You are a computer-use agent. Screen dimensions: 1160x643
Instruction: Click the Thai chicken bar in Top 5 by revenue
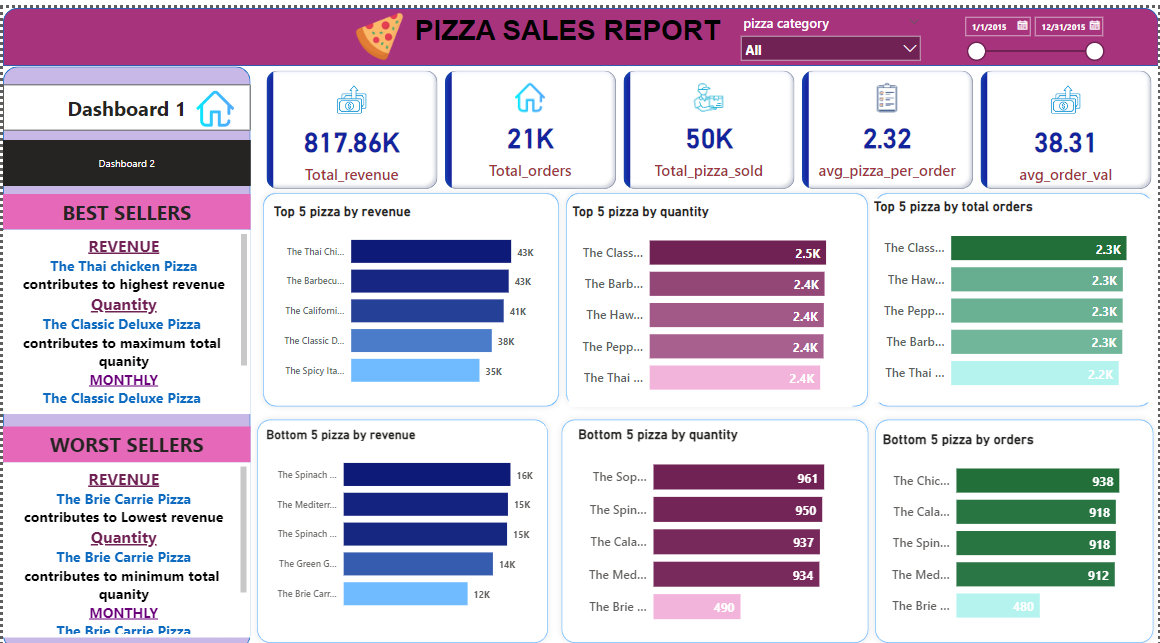click(x=430, y=251)
